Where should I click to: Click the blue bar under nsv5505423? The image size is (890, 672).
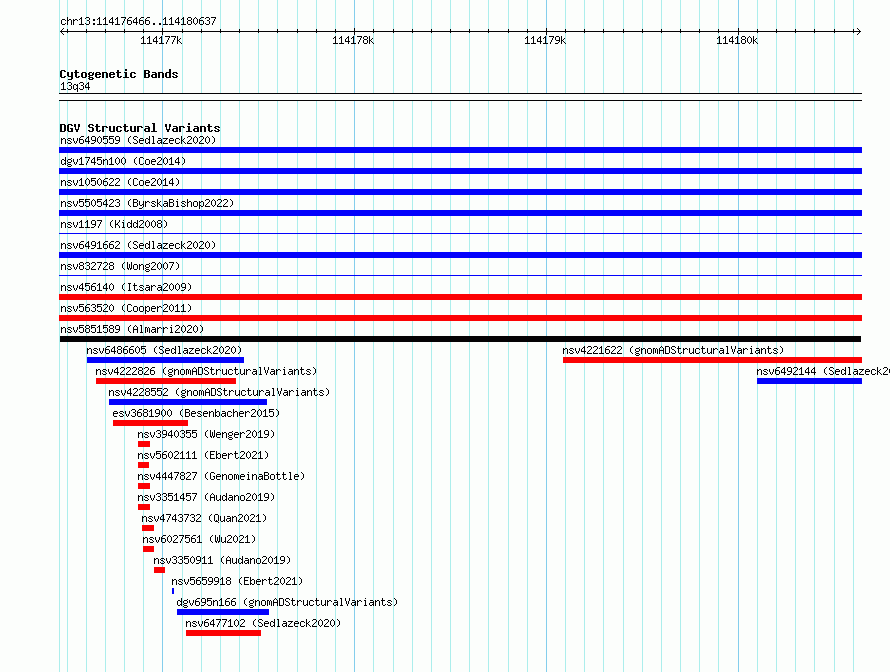(460, 213)
